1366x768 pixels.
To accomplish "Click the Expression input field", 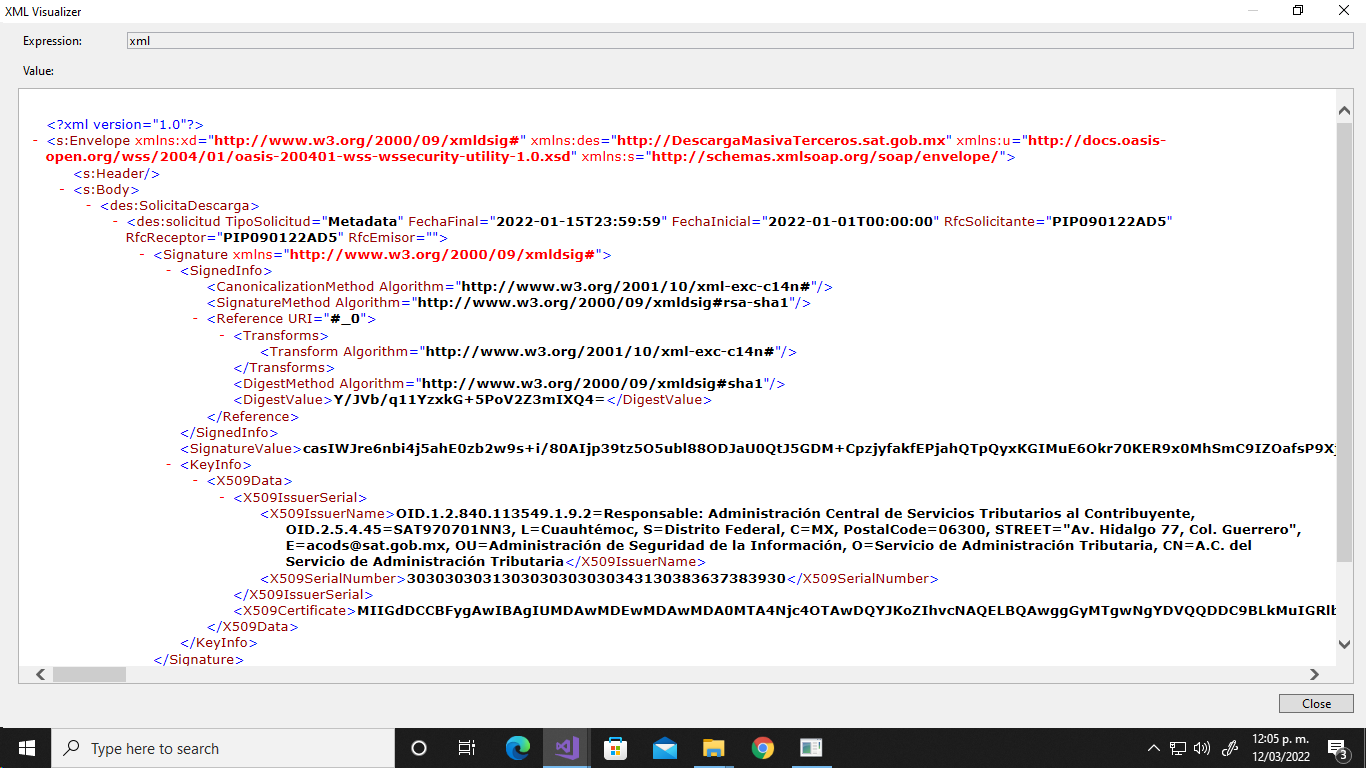I will click(x=740, y=41).
